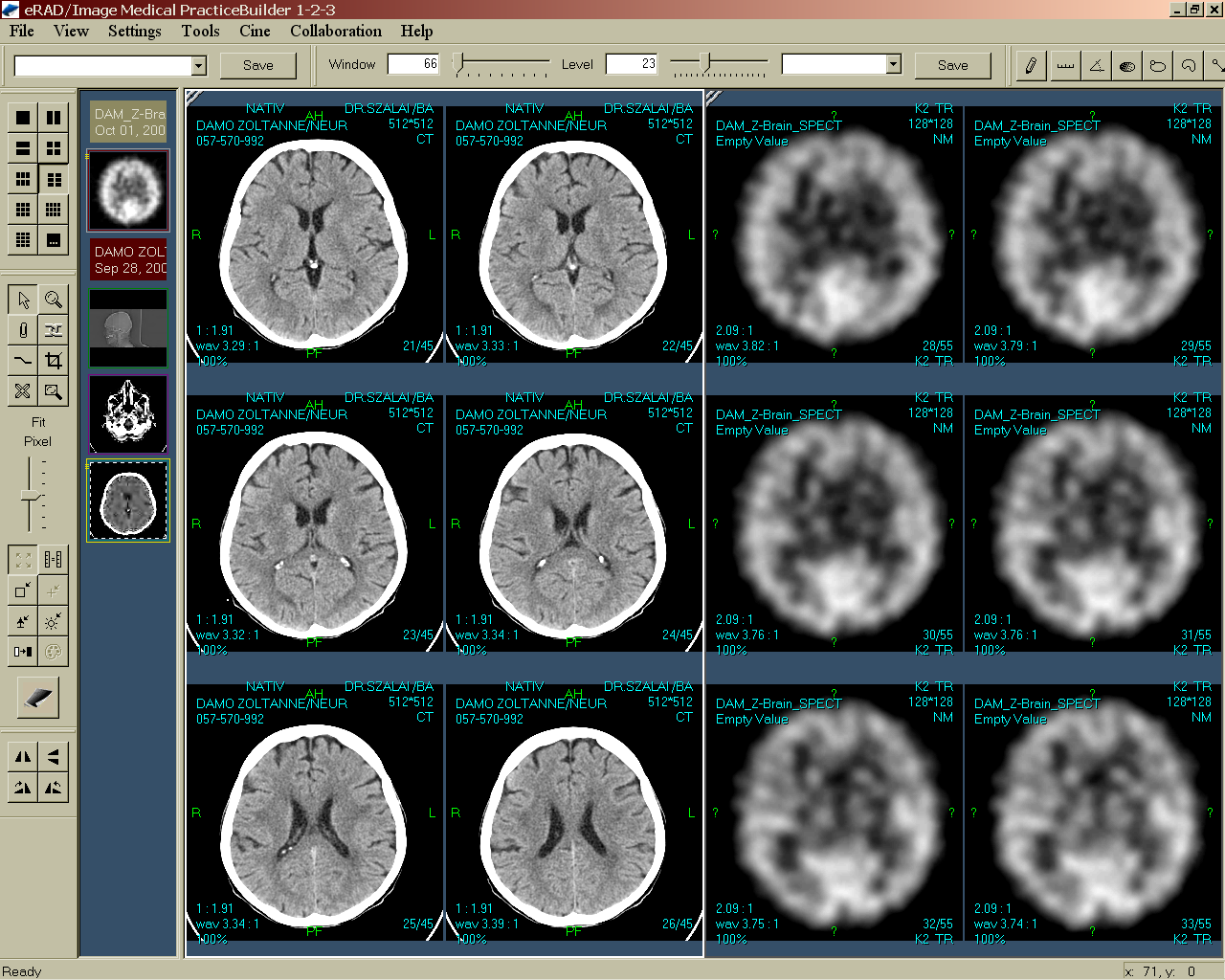Flip image horizontally with mirror icon
Image resolution: width=1225 pixels, height=980 pixels.
23,757
